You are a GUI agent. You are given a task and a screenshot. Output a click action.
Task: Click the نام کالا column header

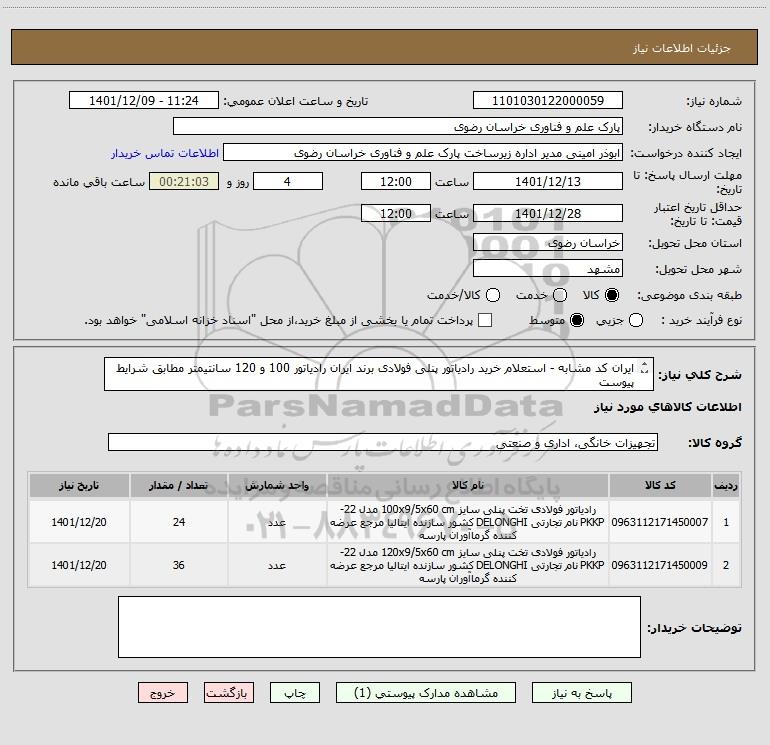[468, 485]
